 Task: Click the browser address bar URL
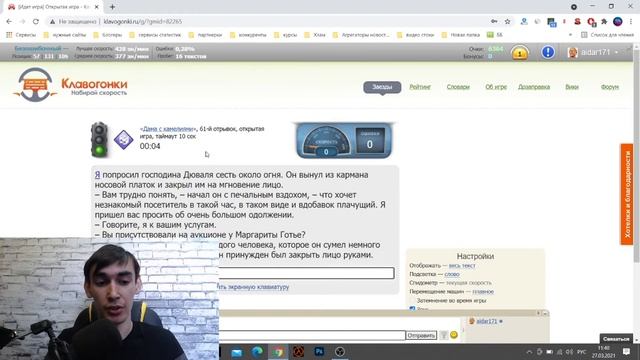click(143, 21)
